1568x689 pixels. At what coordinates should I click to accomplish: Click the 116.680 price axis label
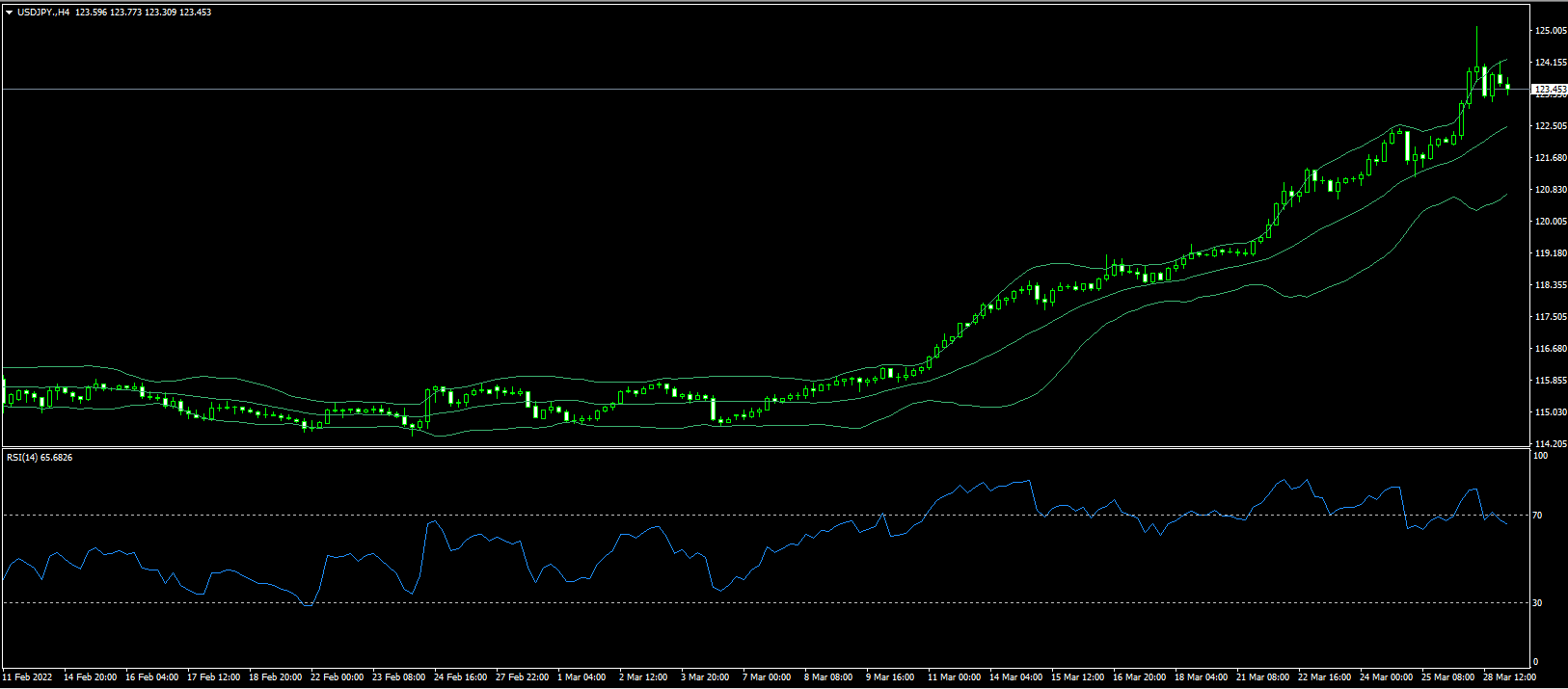pos(1551,349)
